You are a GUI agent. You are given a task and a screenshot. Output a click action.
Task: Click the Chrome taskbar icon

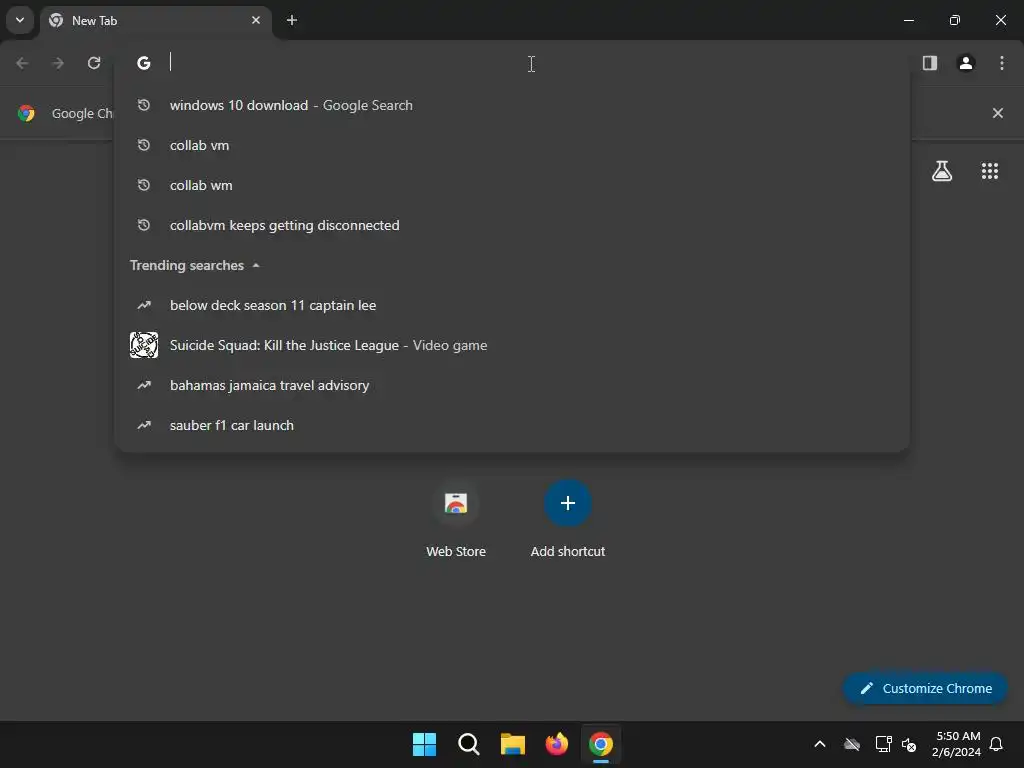[x=601, y=744]
